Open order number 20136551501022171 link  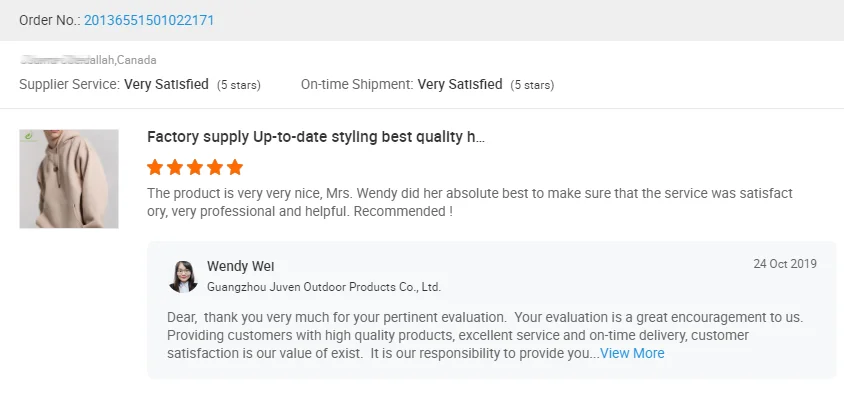149,20
